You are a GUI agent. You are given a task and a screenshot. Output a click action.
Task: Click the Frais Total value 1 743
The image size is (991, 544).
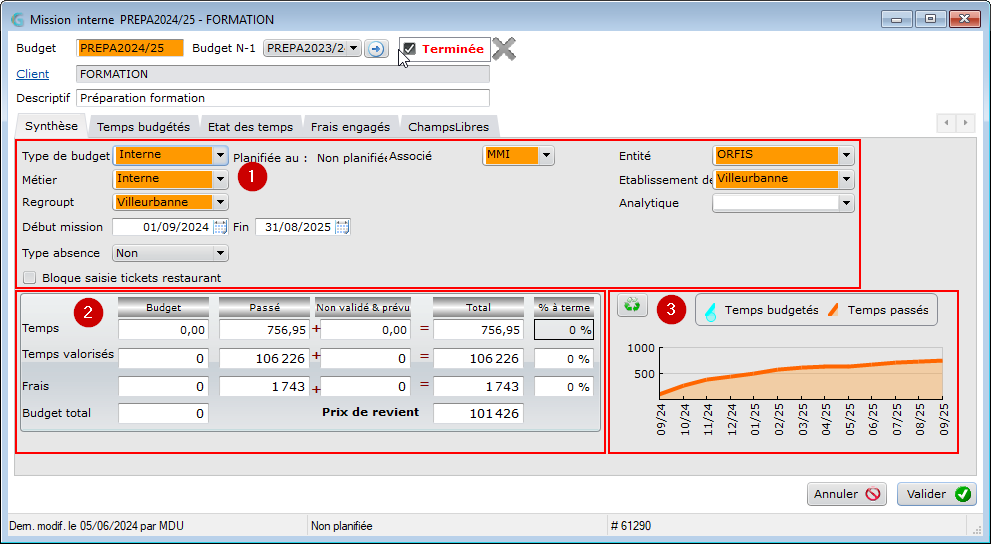click(478, 386)
